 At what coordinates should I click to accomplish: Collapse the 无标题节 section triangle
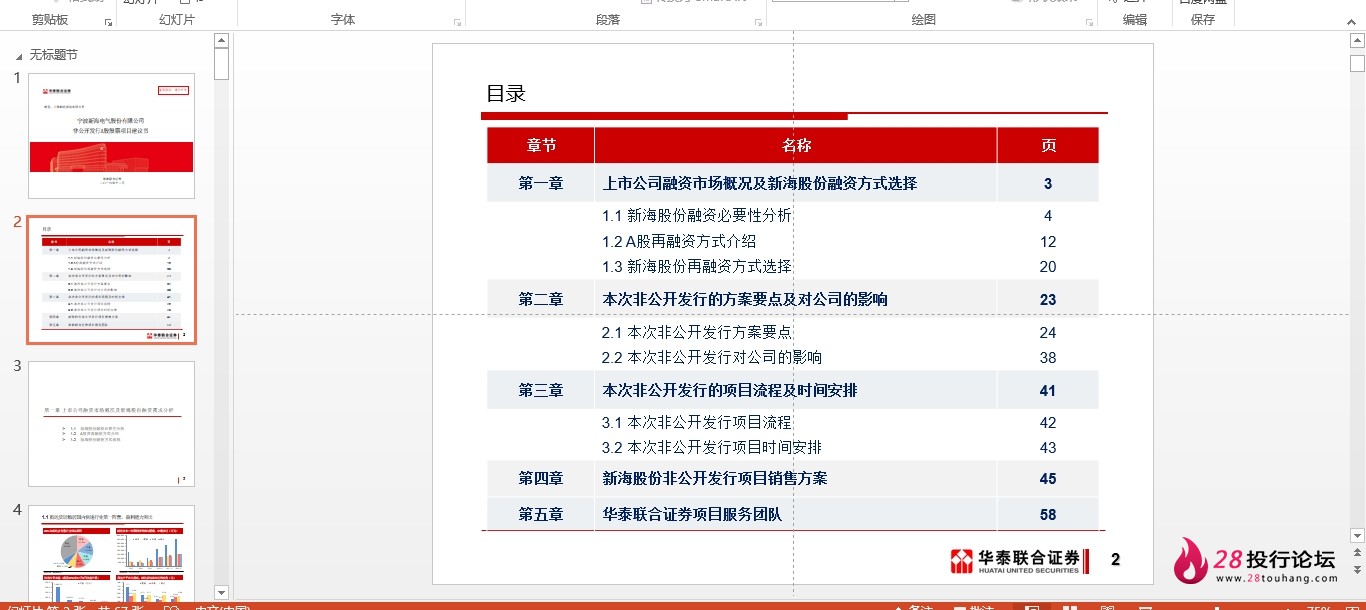(18, 56)
